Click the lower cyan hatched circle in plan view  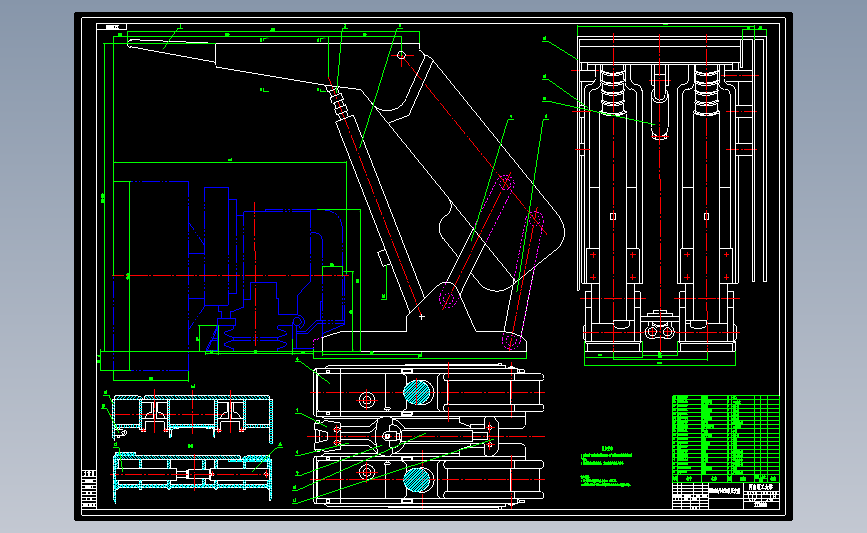(x=417, y=479)
